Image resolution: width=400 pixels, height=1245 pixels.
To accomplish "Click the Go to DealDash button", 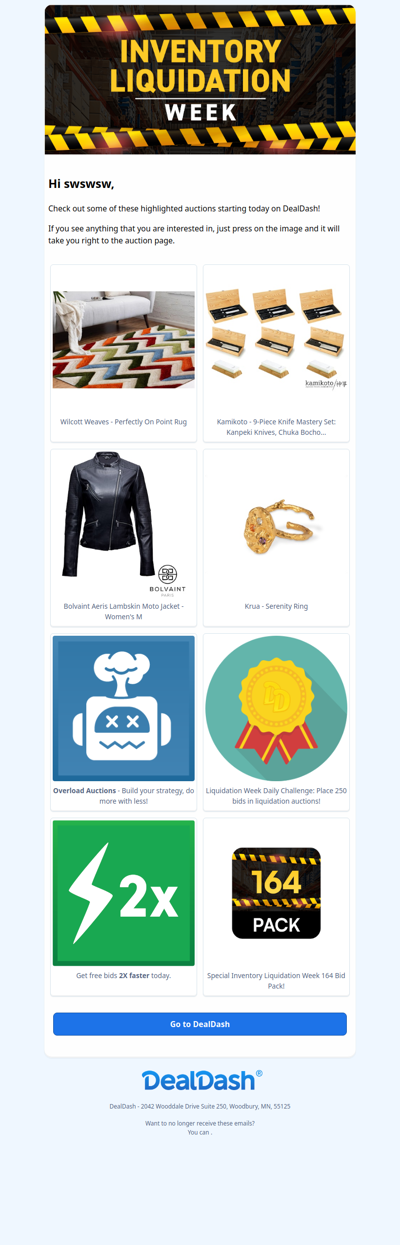I will point(200,1024).
